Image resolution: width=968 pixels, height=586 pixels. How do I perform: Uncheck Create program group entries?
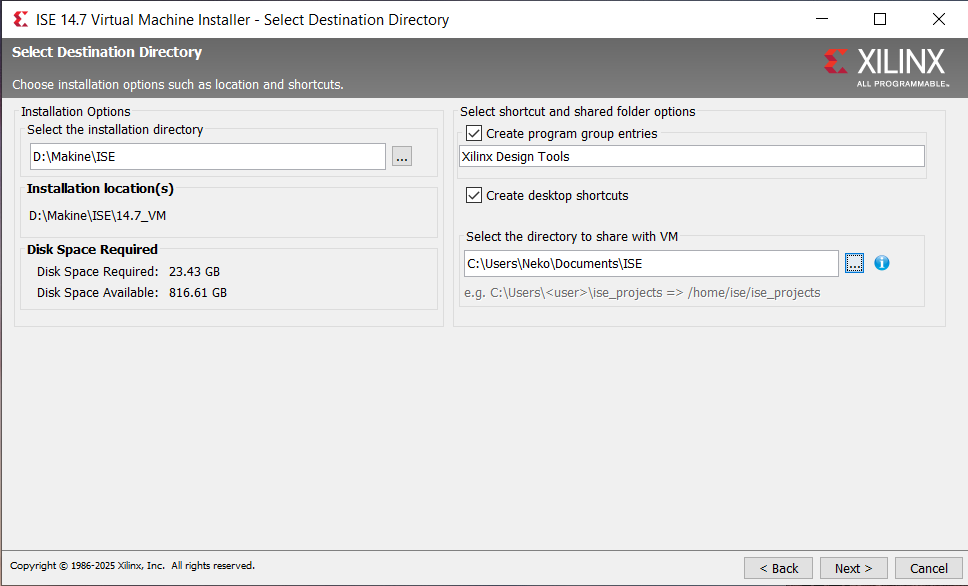tap(474, 133)
